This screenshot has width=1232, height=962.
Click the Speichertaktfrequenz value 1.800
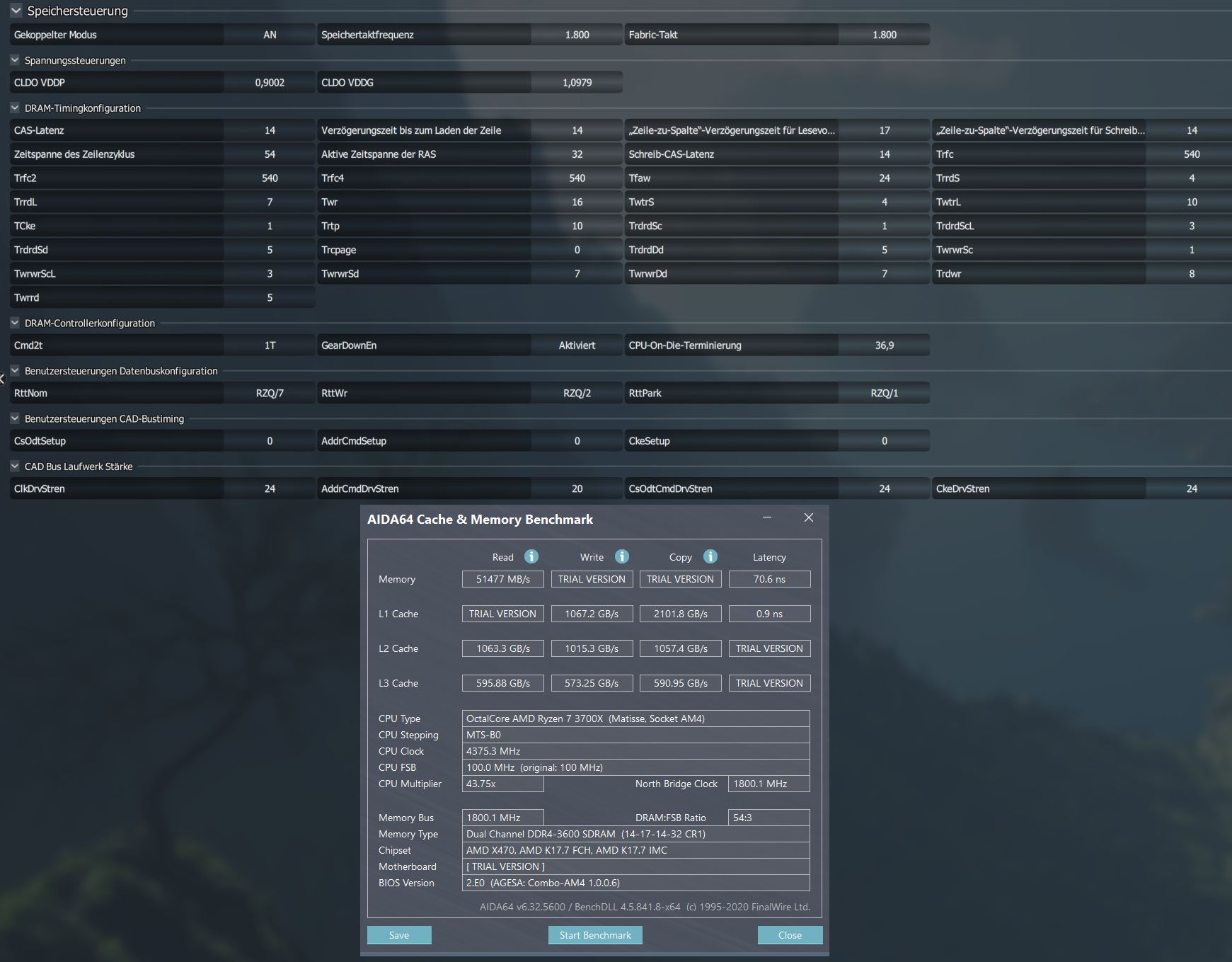(577, 35)
